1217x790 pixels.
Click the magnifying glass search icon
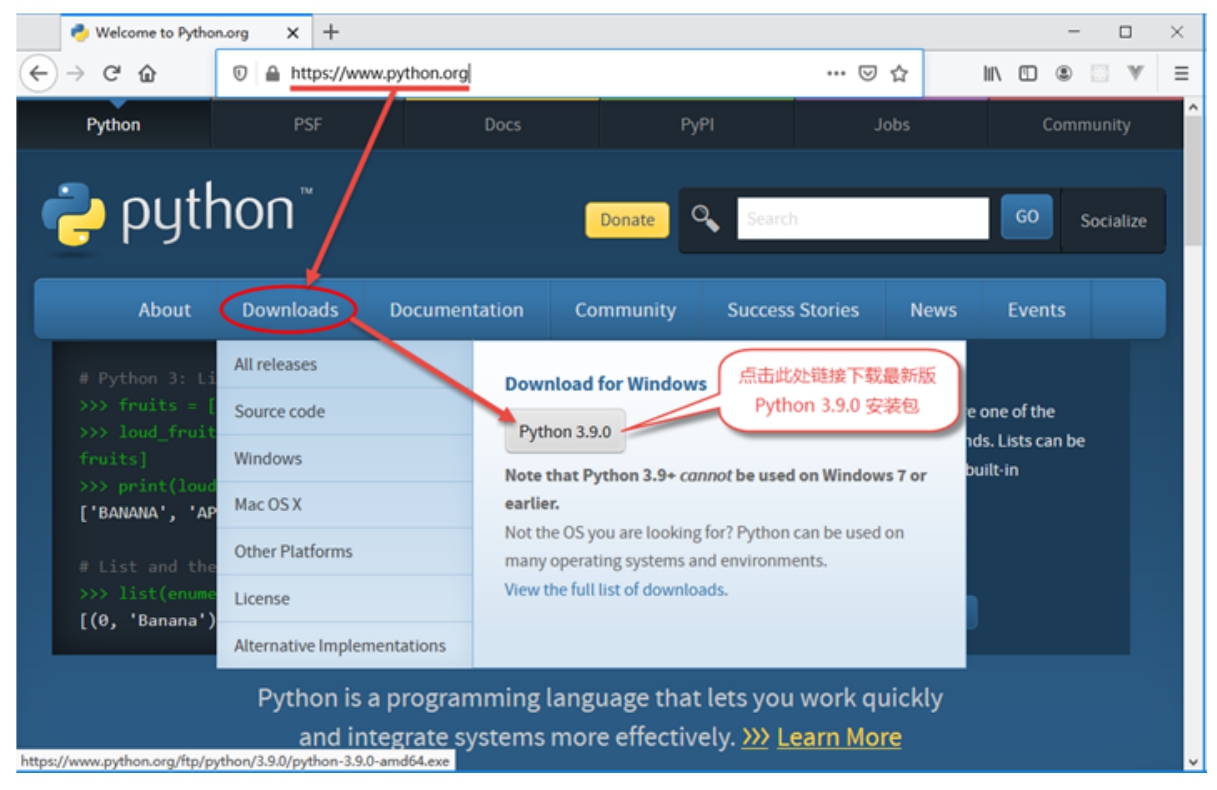pos(705,218)
